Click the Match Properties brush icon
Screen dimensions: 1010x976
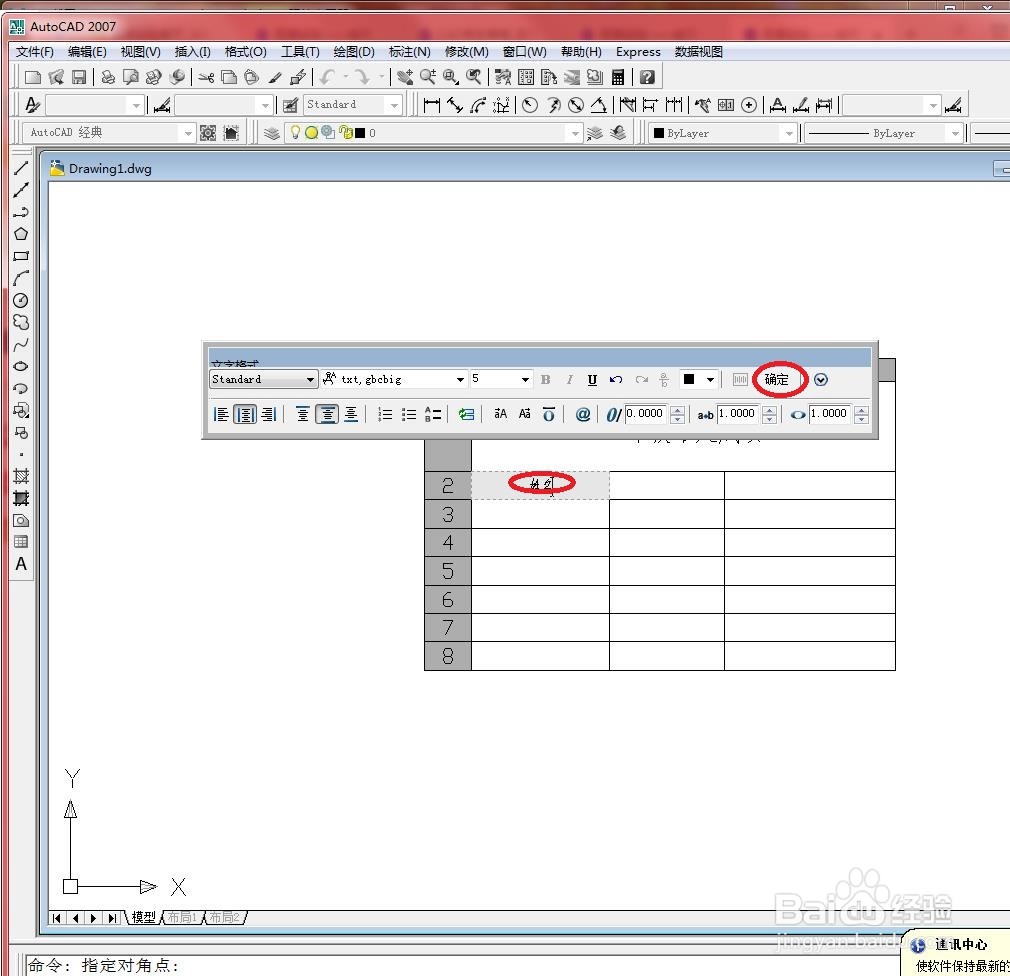[x=275, y=77]
